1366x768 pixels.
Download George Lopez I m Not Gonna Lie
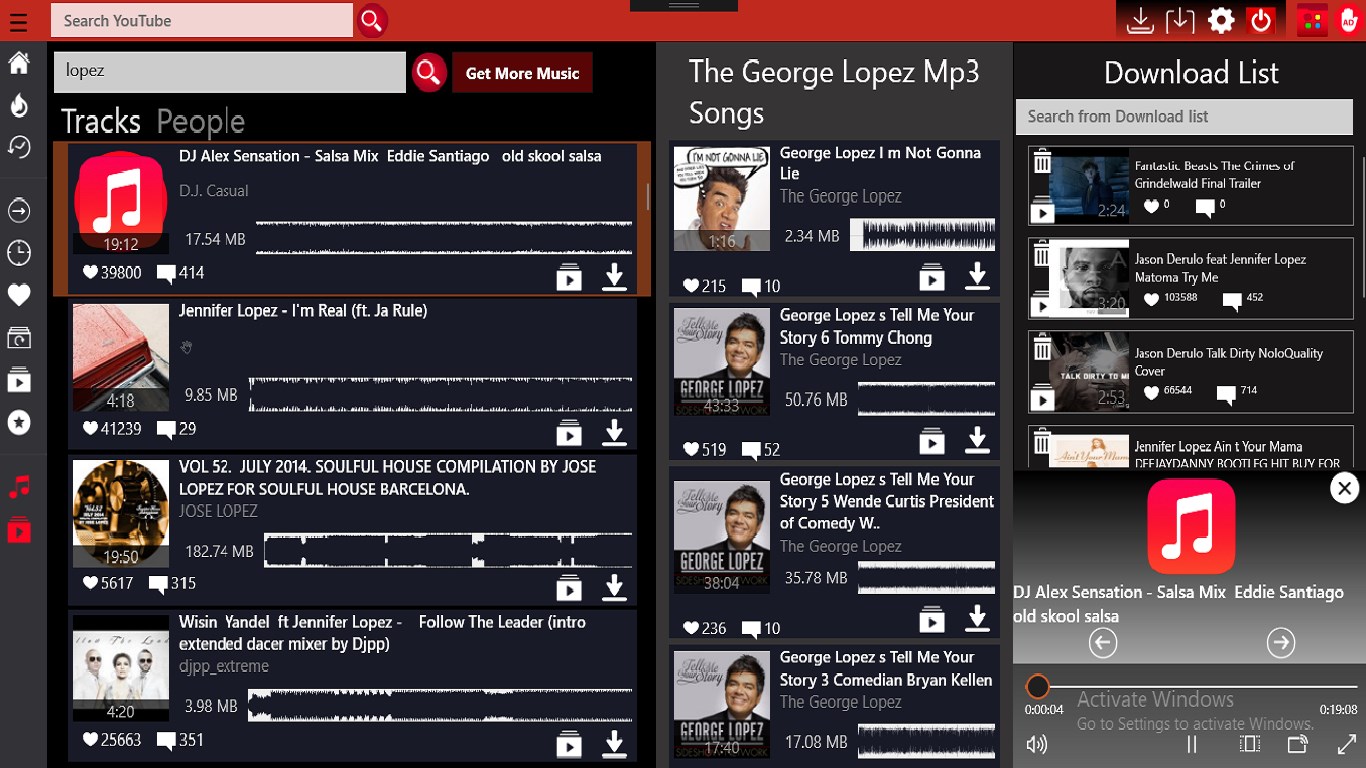pos(977,276)
